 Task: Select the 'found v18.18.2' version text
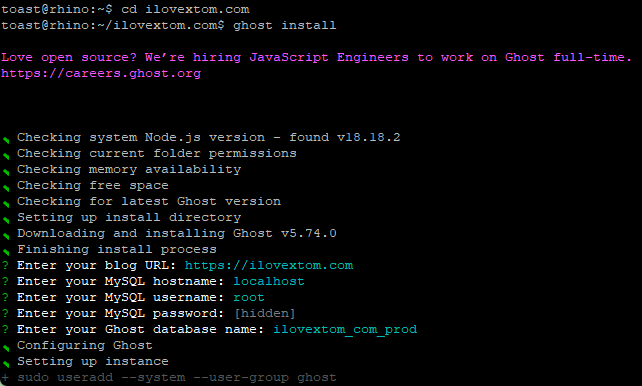pos(345,137)
